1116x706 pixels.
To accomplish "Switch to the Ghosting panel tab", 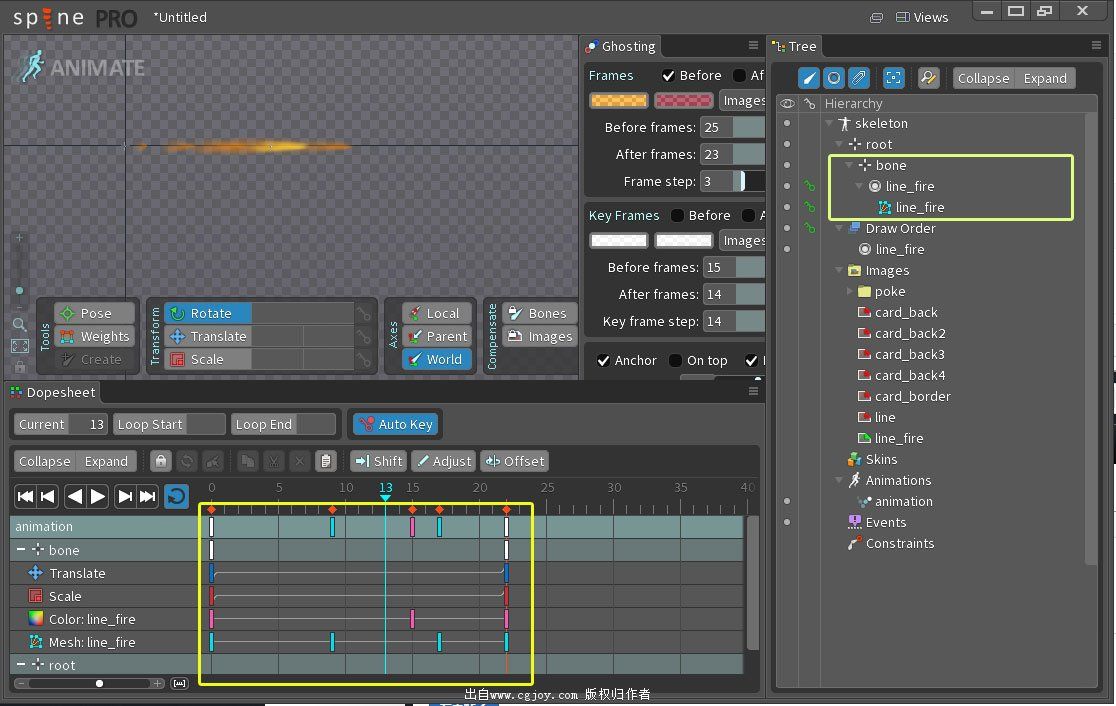I will [621, 46].
